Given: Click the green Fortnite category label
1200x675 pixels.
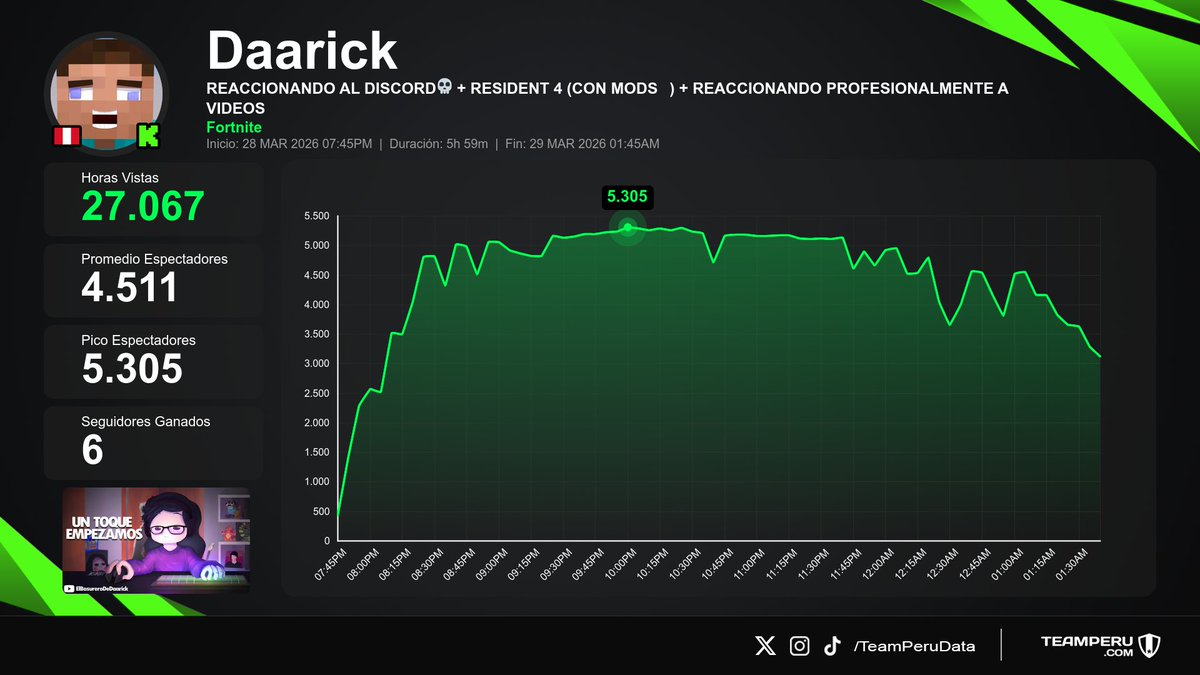Looking at the screenshot, I should (x=234, y=127).
